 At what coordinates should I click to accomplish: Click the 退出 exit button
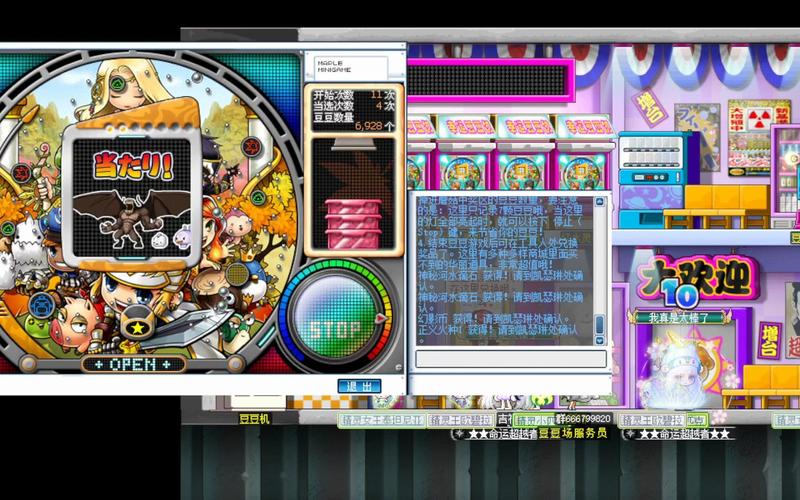tap(359, 386)
